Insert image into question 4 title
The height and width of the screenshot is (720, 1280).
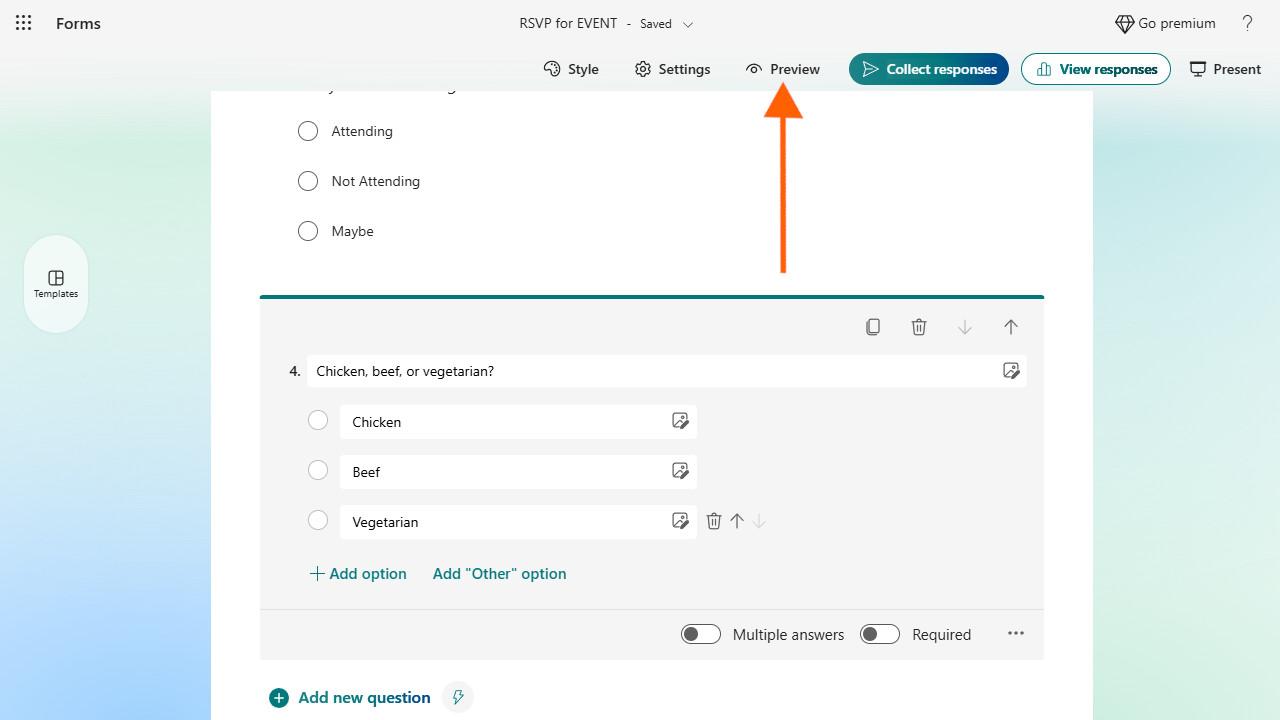point(1011,371)
